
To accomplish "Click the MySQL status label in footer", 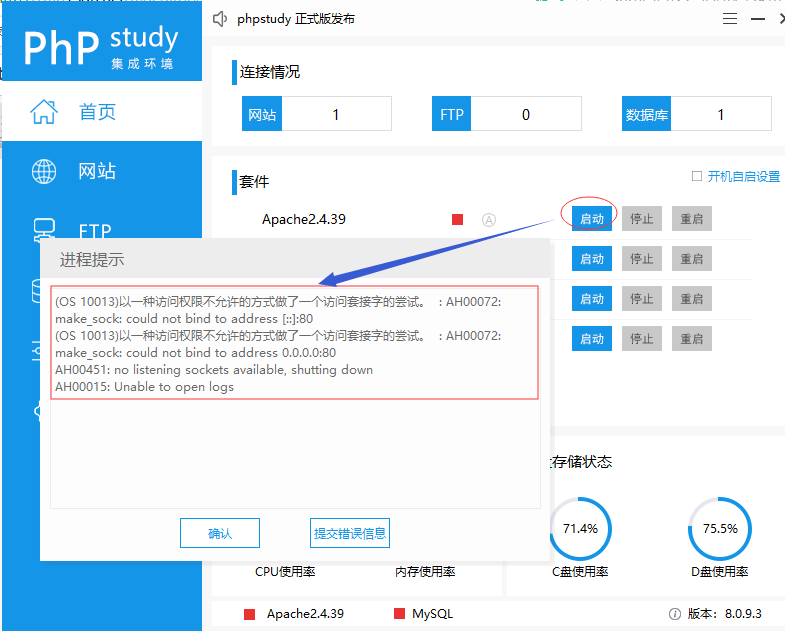I will 433,614.
